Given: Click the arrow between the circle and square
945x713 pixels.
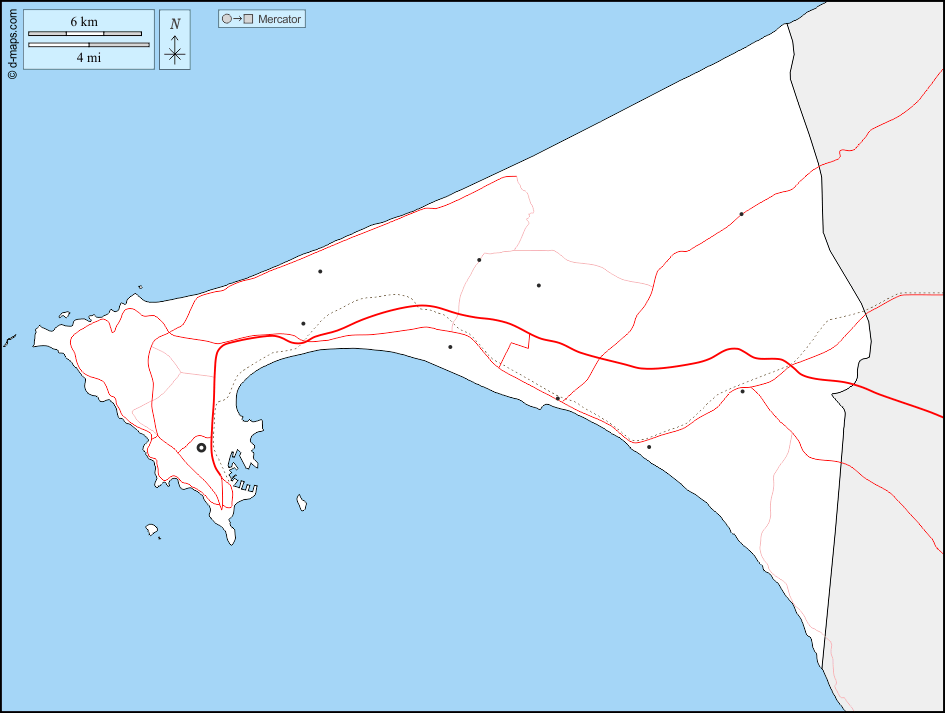Looking at the screenshot, I should point(237,19).
